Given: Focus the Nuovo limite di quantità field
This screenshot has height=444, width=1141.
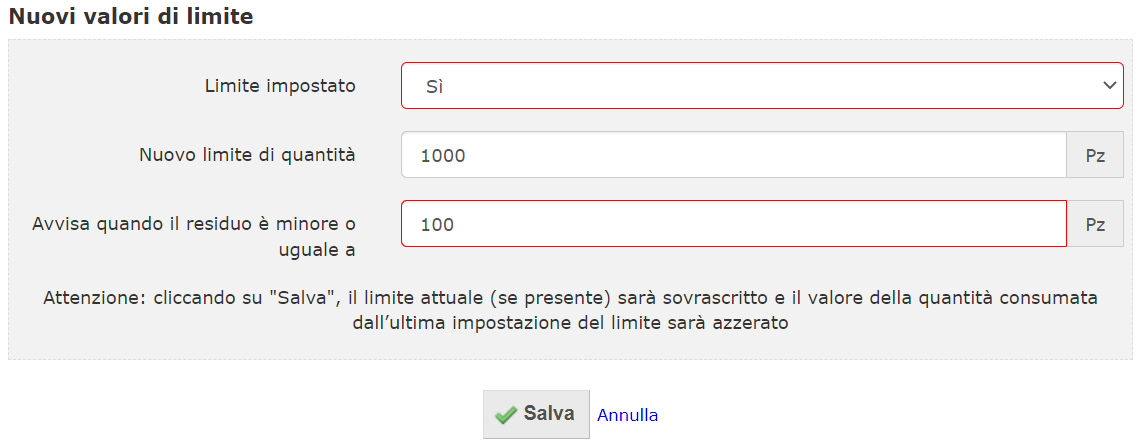Looking at the screenshot, I should [734, 154].
